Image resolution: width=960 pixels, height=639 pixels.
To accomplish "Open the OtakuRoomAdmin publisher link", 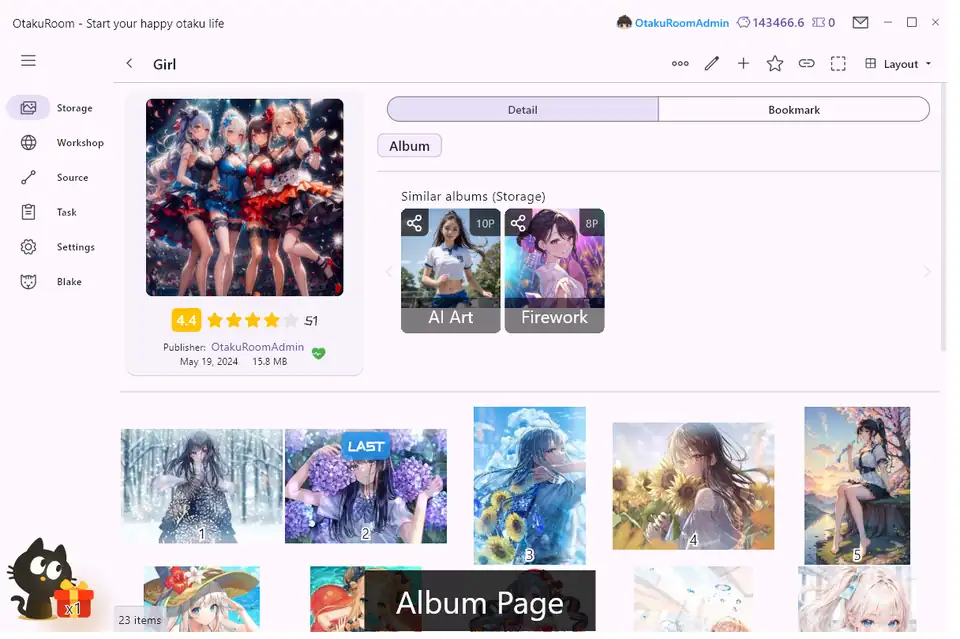I will pos(257,347).
